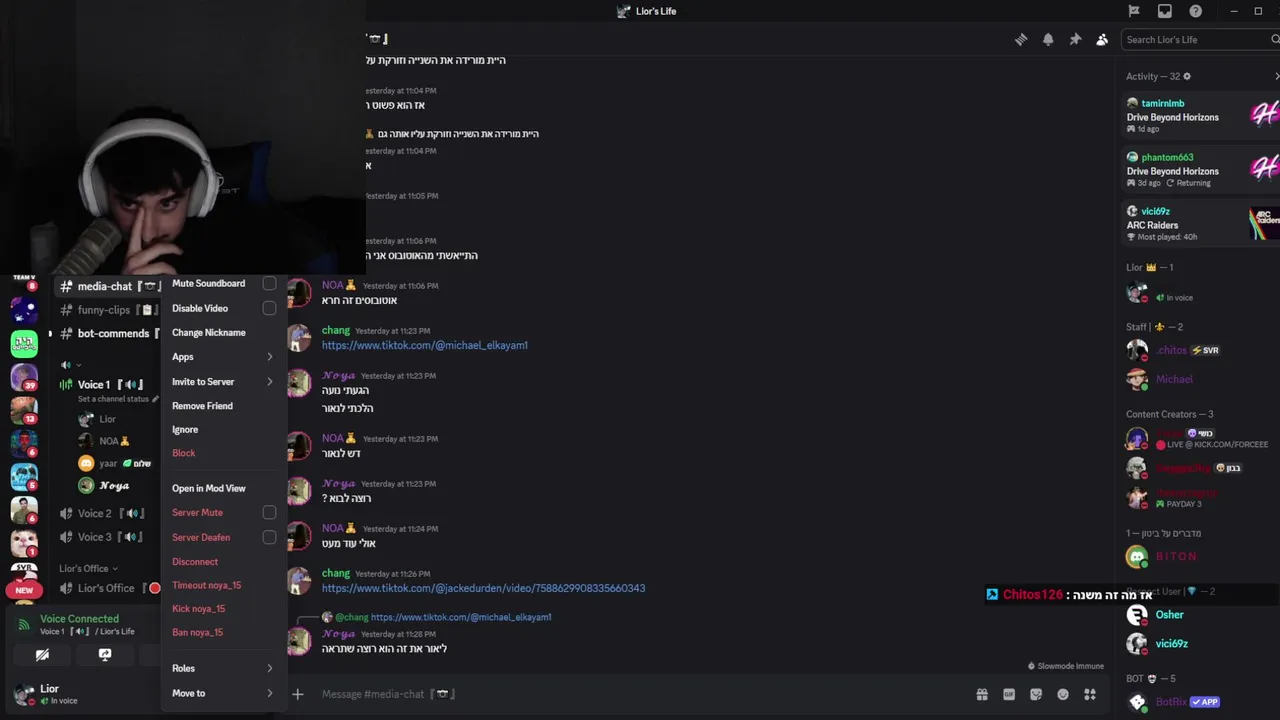Expand the Roles submenu

(x=223, y=668)
